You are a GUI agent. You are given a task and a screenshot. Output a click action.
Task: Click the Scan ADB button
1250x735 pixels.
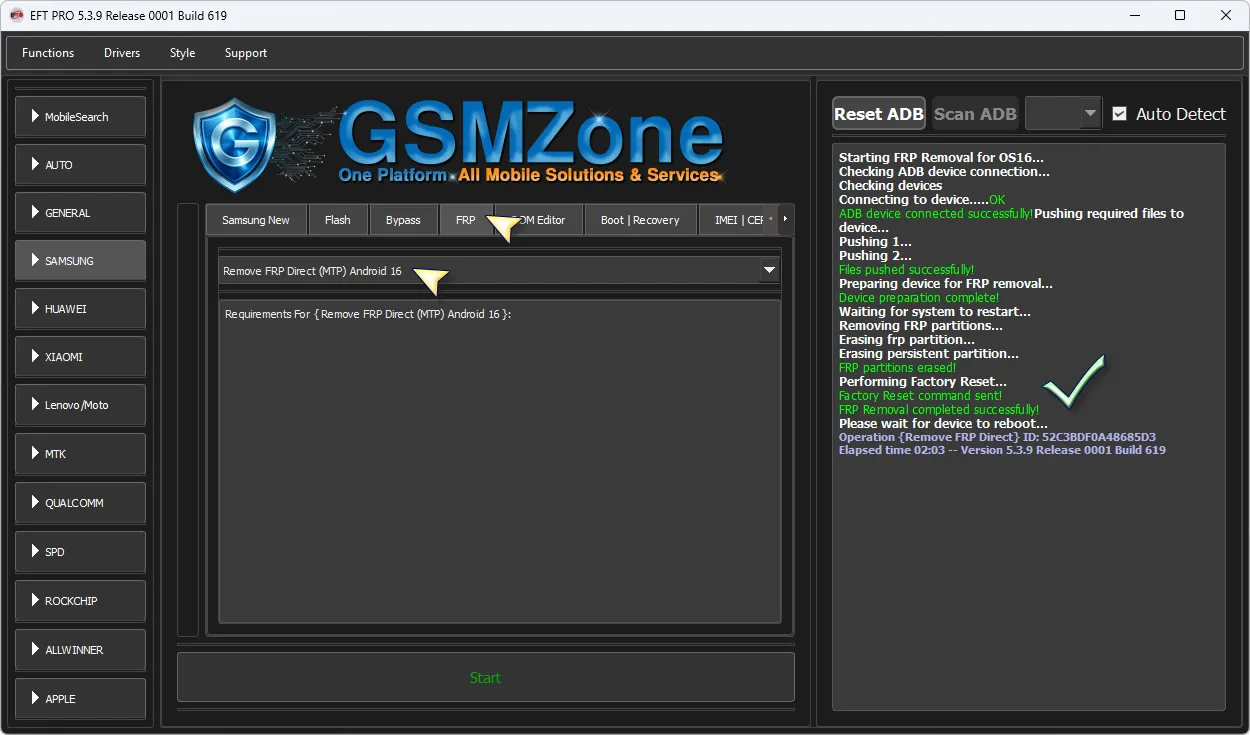coord(975,114)
